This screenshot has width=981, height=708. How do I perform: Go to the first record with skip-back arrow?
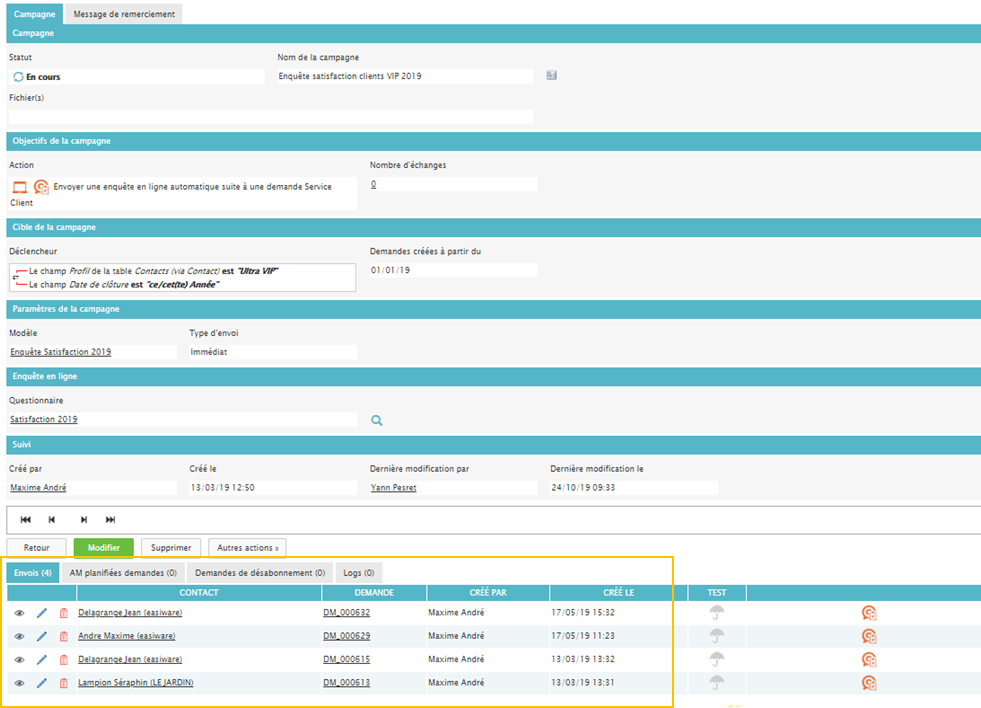26,520
